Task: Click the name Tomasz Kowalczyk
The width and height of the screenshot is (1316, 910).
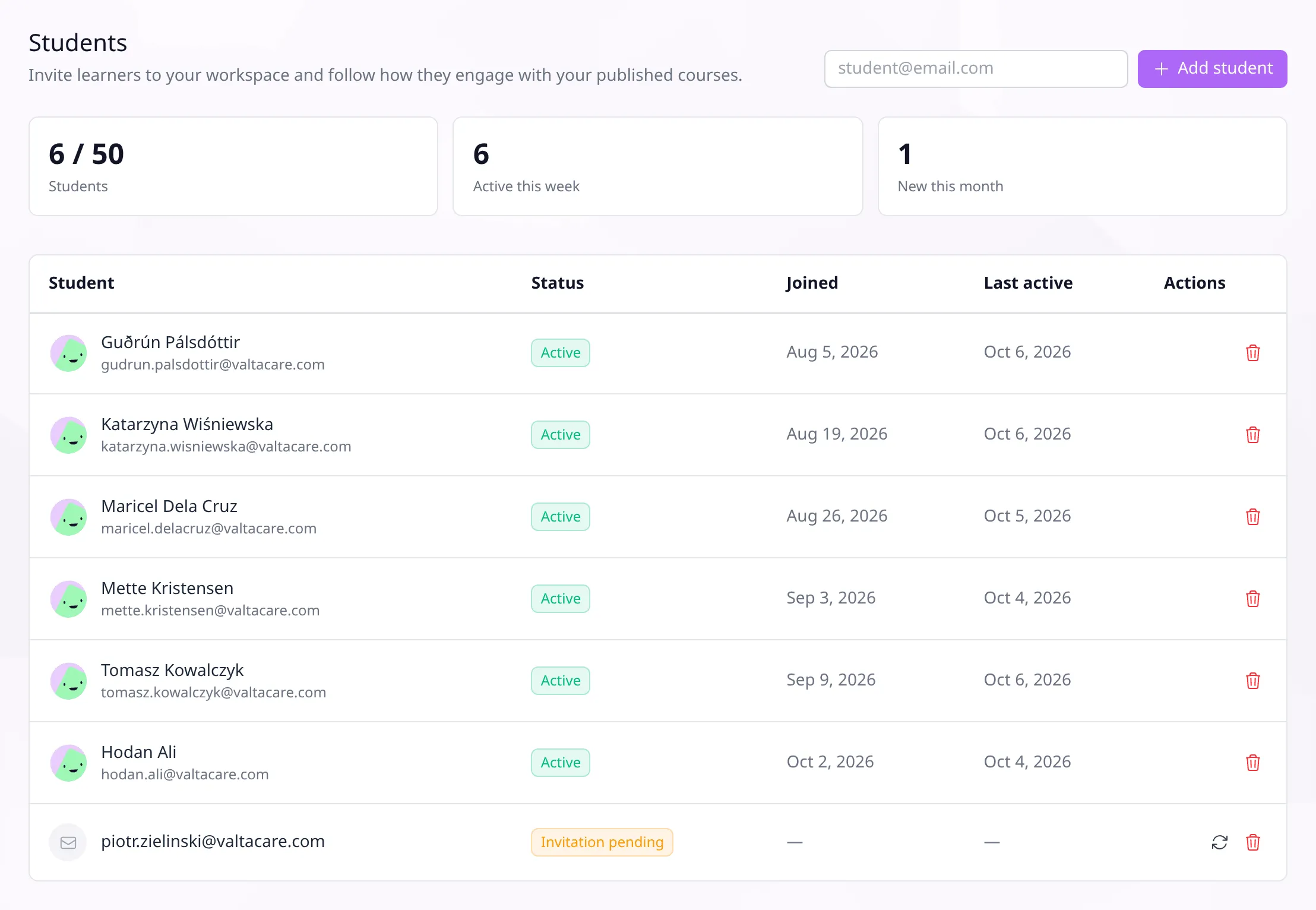Action: (172, 670)
